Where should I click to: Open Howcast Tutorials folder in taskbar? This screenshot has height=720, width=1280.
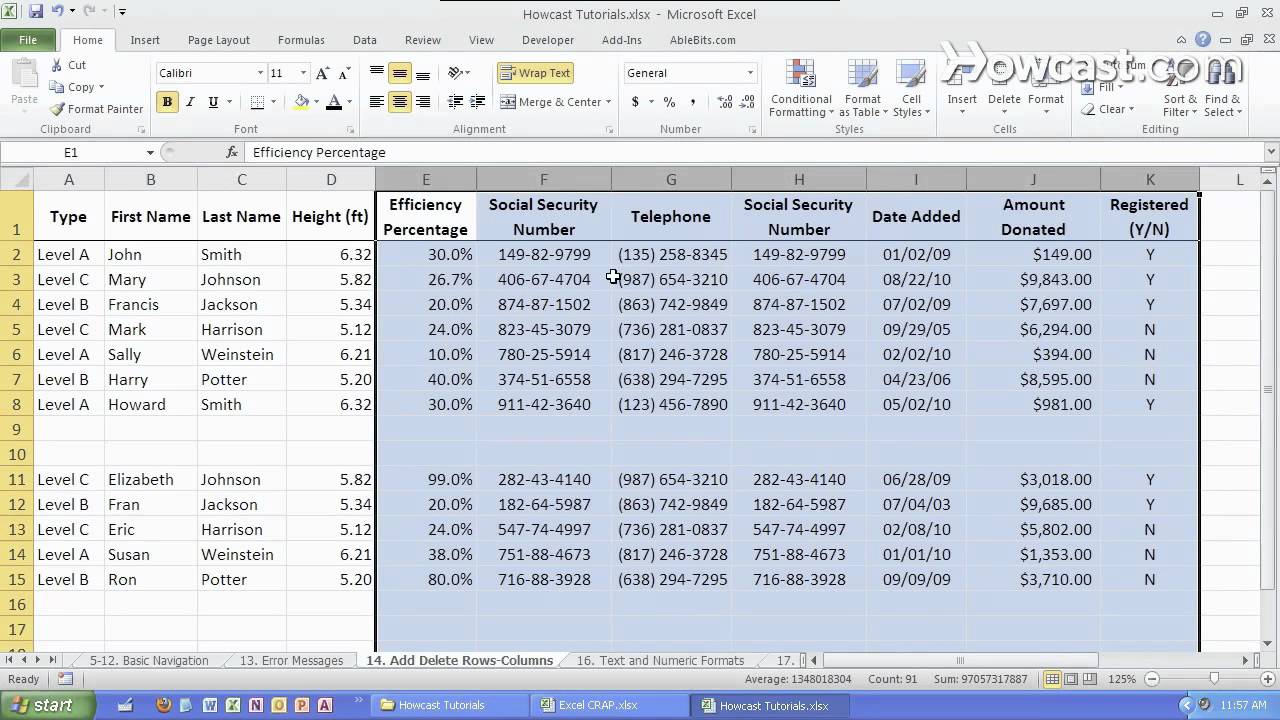(451, 705)
